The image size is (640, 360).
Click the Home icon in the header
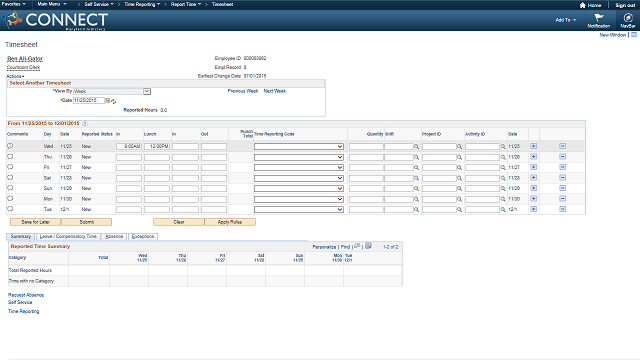click(582, 5)
